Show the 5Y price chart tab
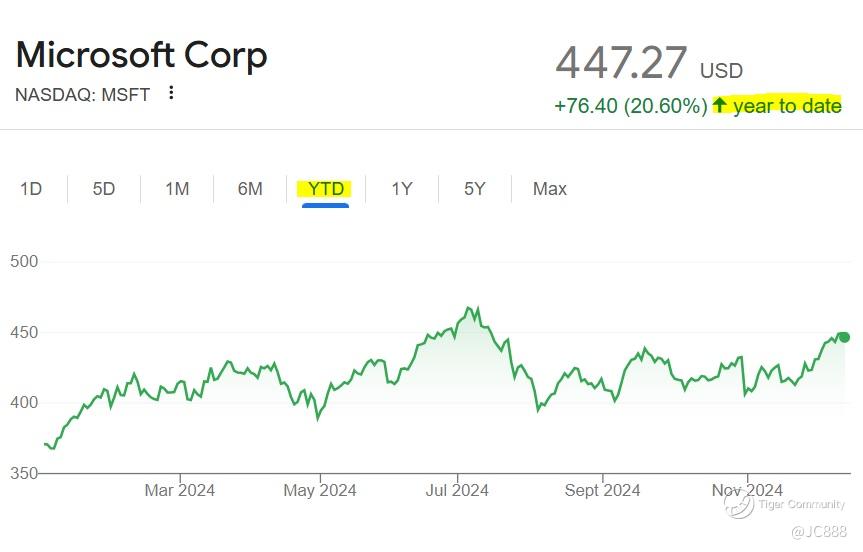 click(x=475, y=189)
